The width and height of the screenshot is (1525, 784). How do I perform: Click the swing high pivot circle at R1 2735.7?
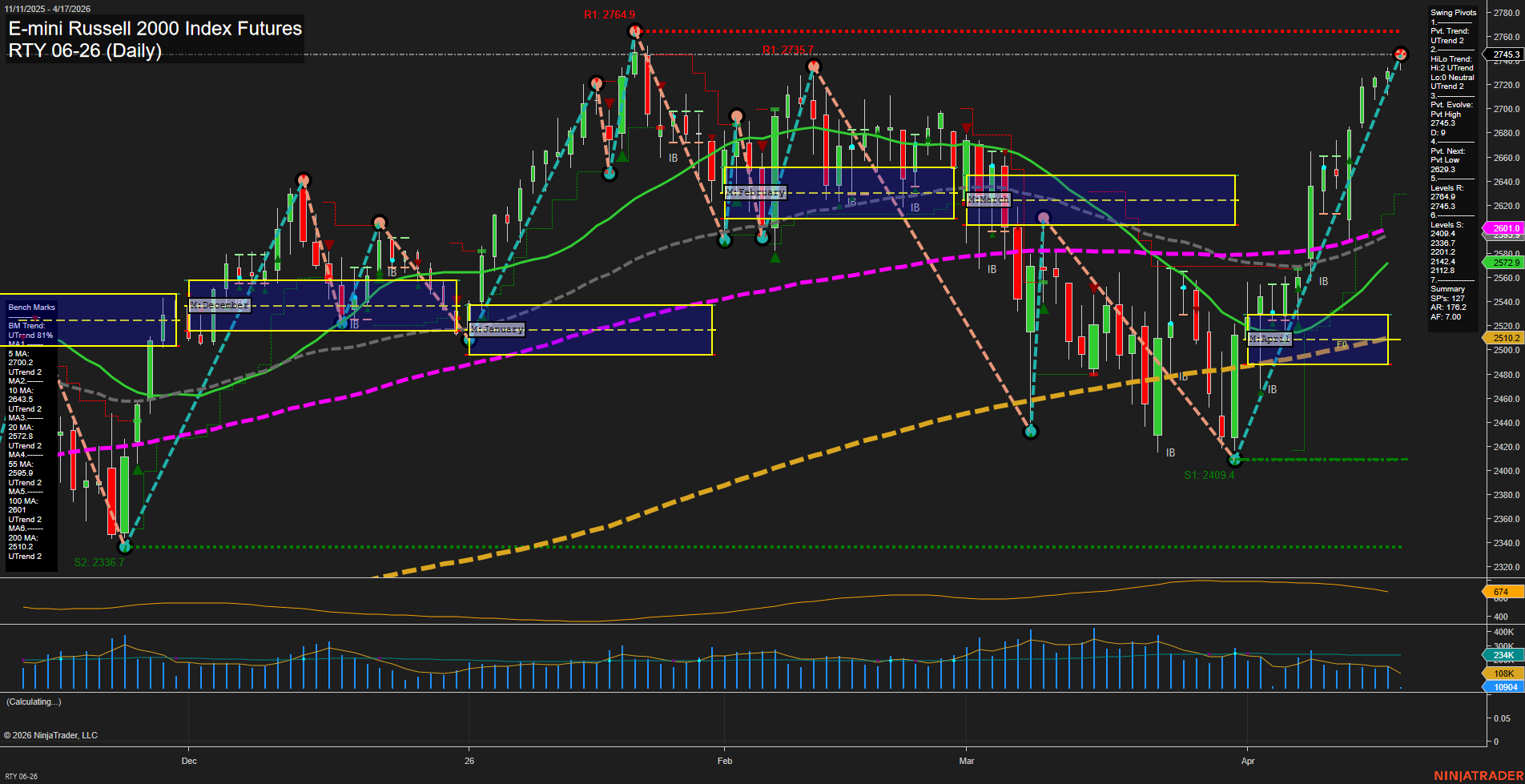(x=814, y=66)
